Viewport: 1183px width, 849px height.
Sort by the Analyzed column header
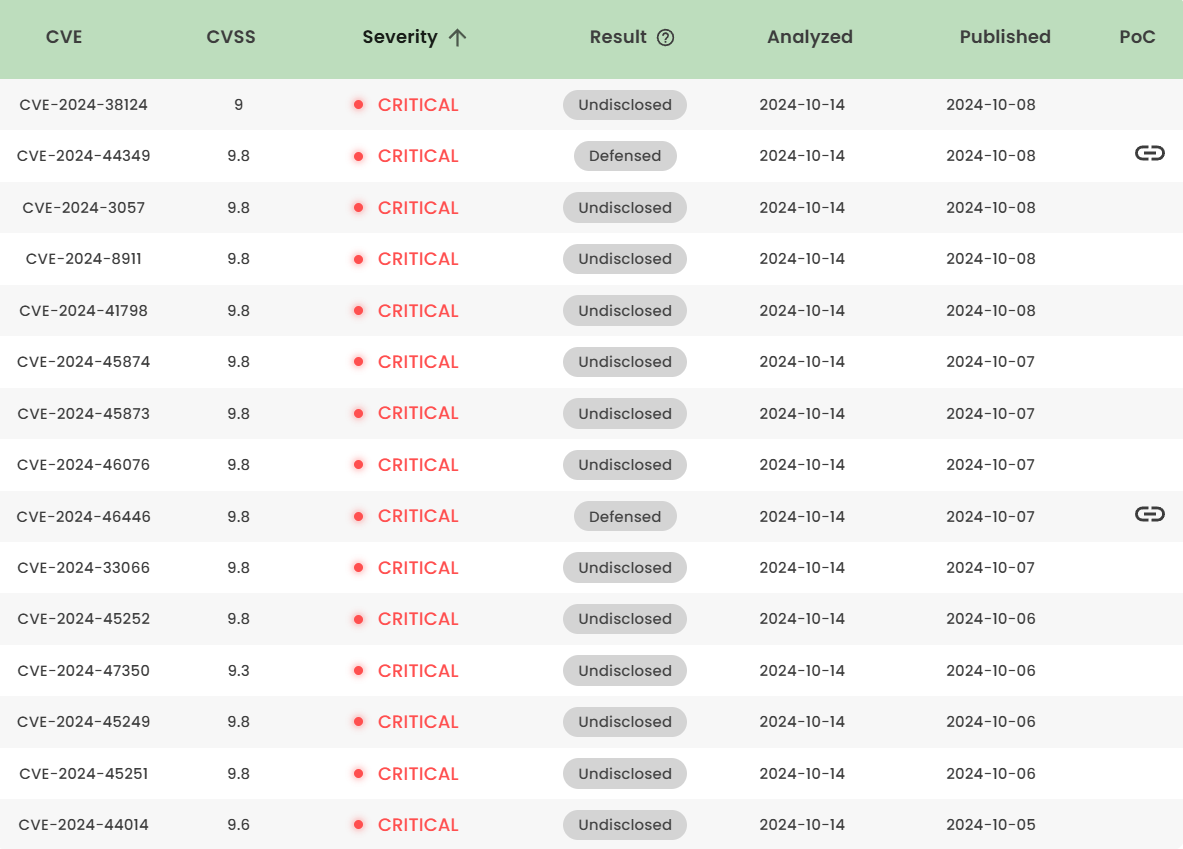pyautogui.click(x=810, y=37)
